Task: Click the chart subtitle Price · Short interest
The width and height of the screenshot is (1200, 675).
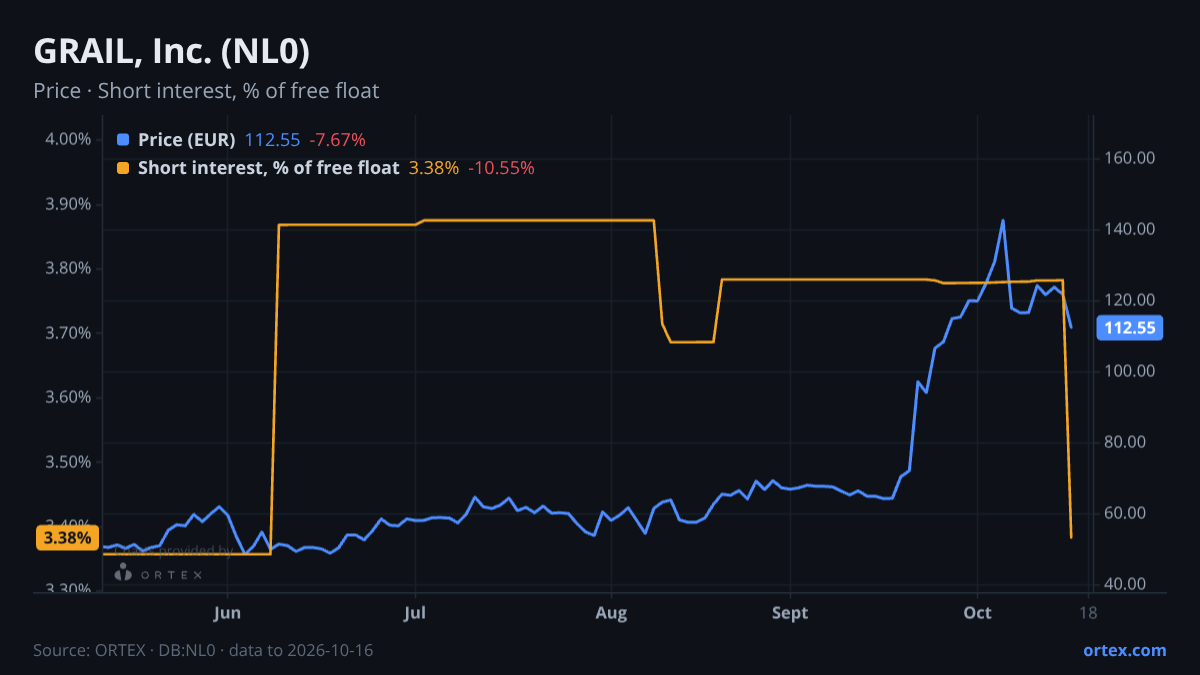Action: (x=206, y=91)
